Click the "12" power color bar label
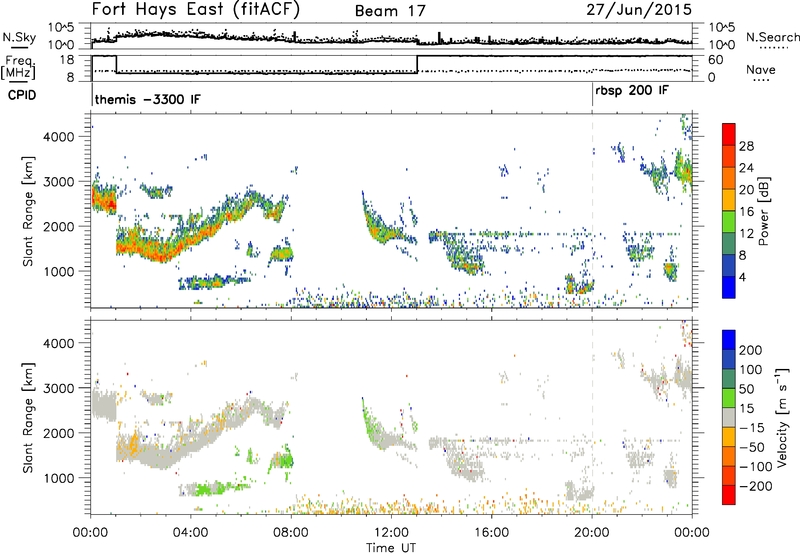Viewport: 800px width, 554px height. [x=746, y=234]
